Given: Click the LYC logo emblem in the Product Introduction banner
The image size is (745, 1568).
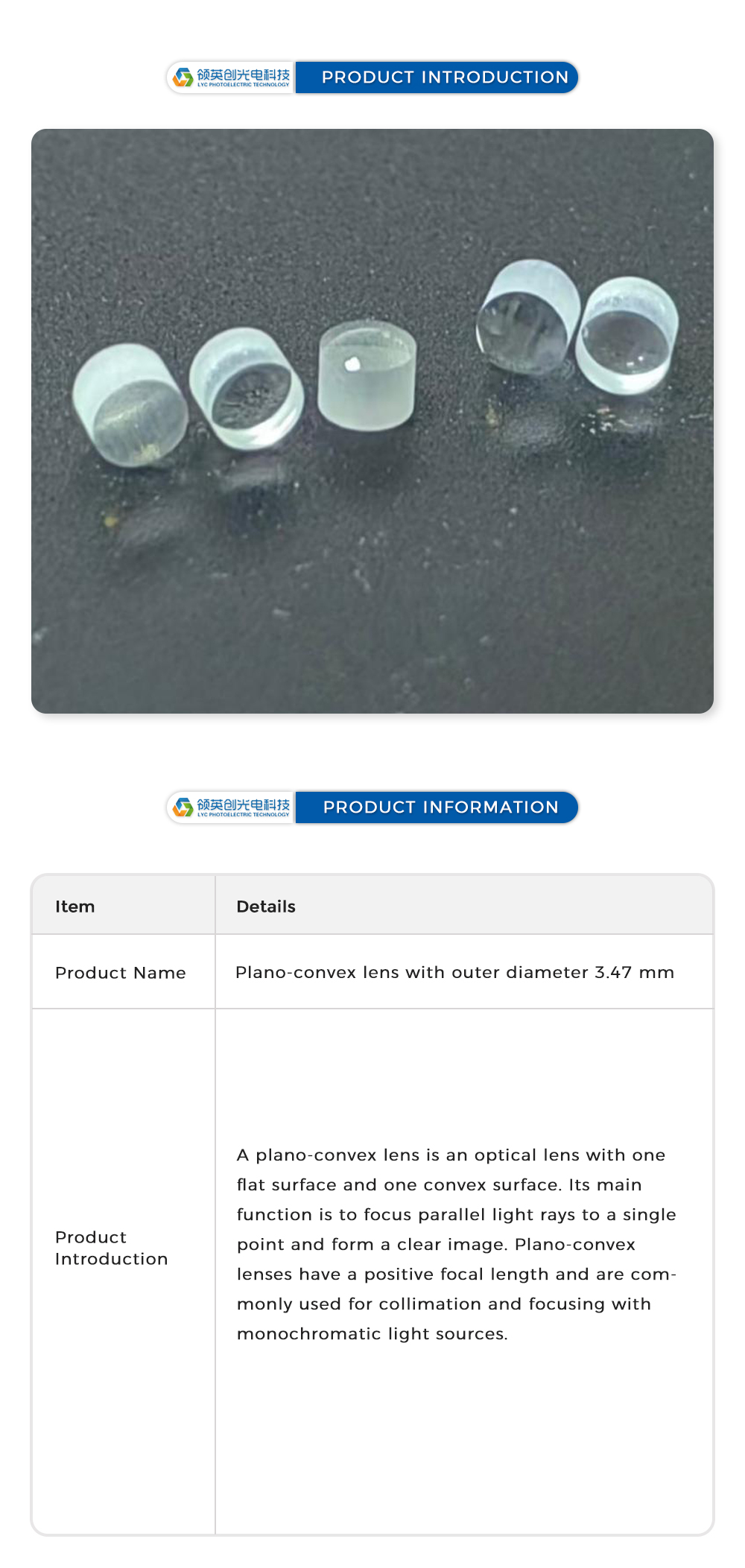Looking at the screenshot, I should pyautogui.click(x=183, y=77).
